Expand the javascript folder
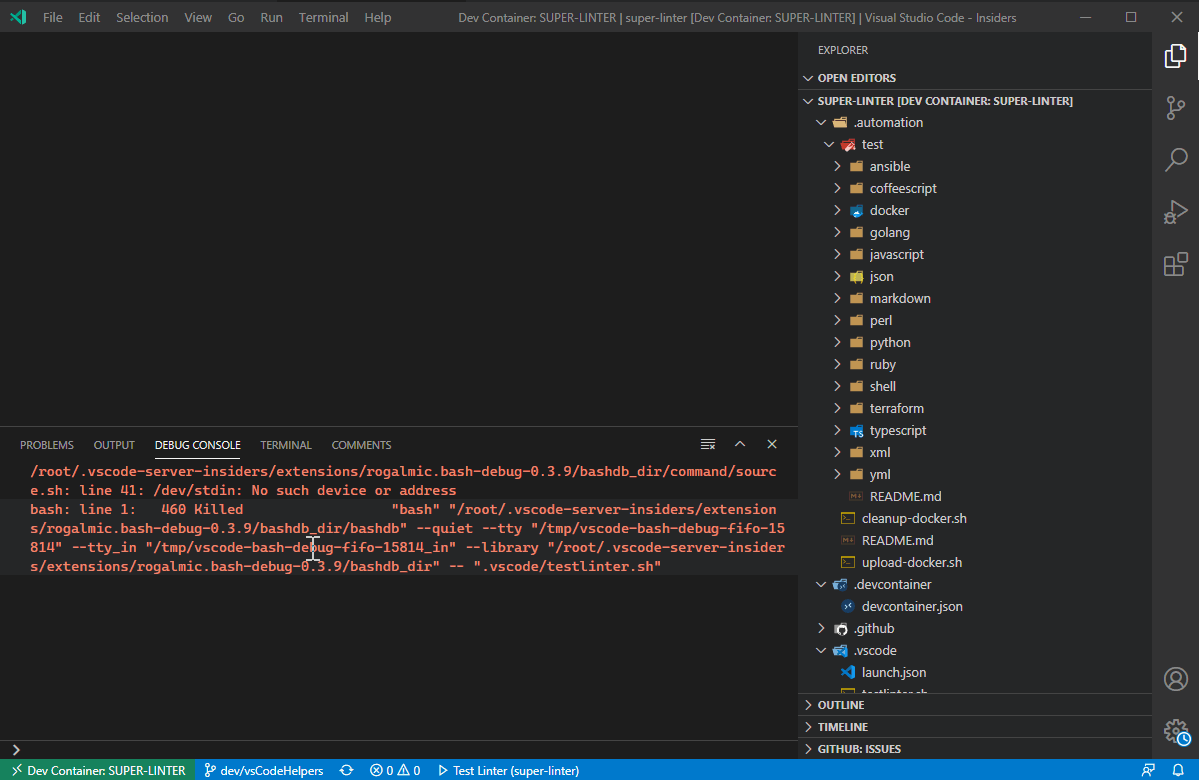This screenshot has width=1199, height=780. [x=975, y=255]
